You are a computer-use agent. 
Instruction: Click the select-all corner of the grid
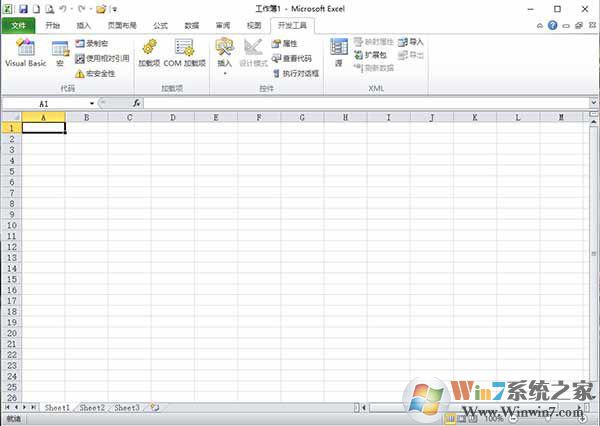(x=12, y=117)
